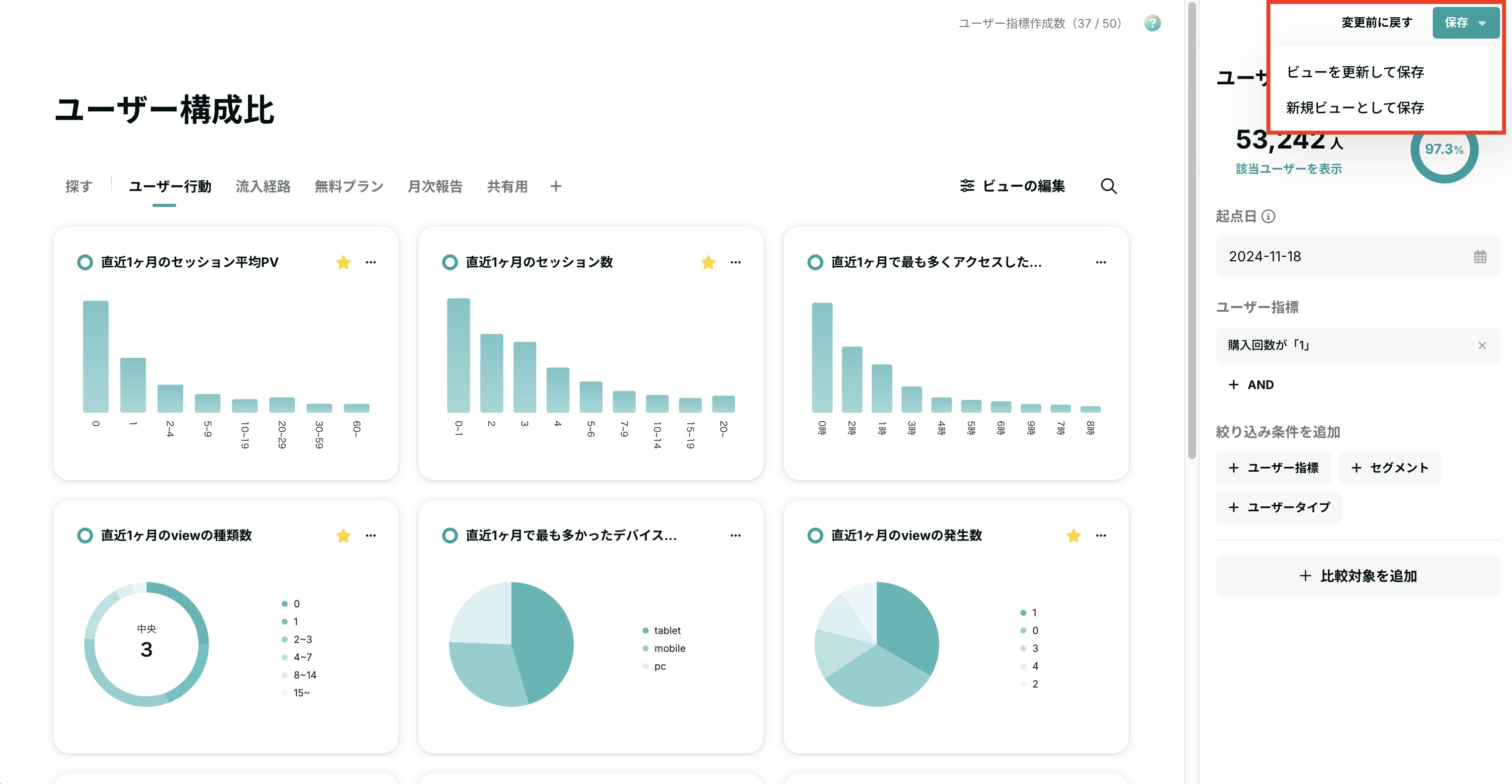Image resolution: width=1512 pixels, height=784 pixels.
Task: Select circle on 直近1ヶ月のセッション平均PV card
Action: click(85, 262)
